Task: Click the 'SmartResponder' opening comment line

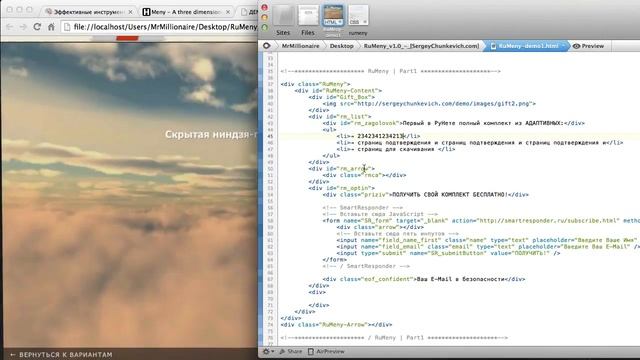Action: 363,208
